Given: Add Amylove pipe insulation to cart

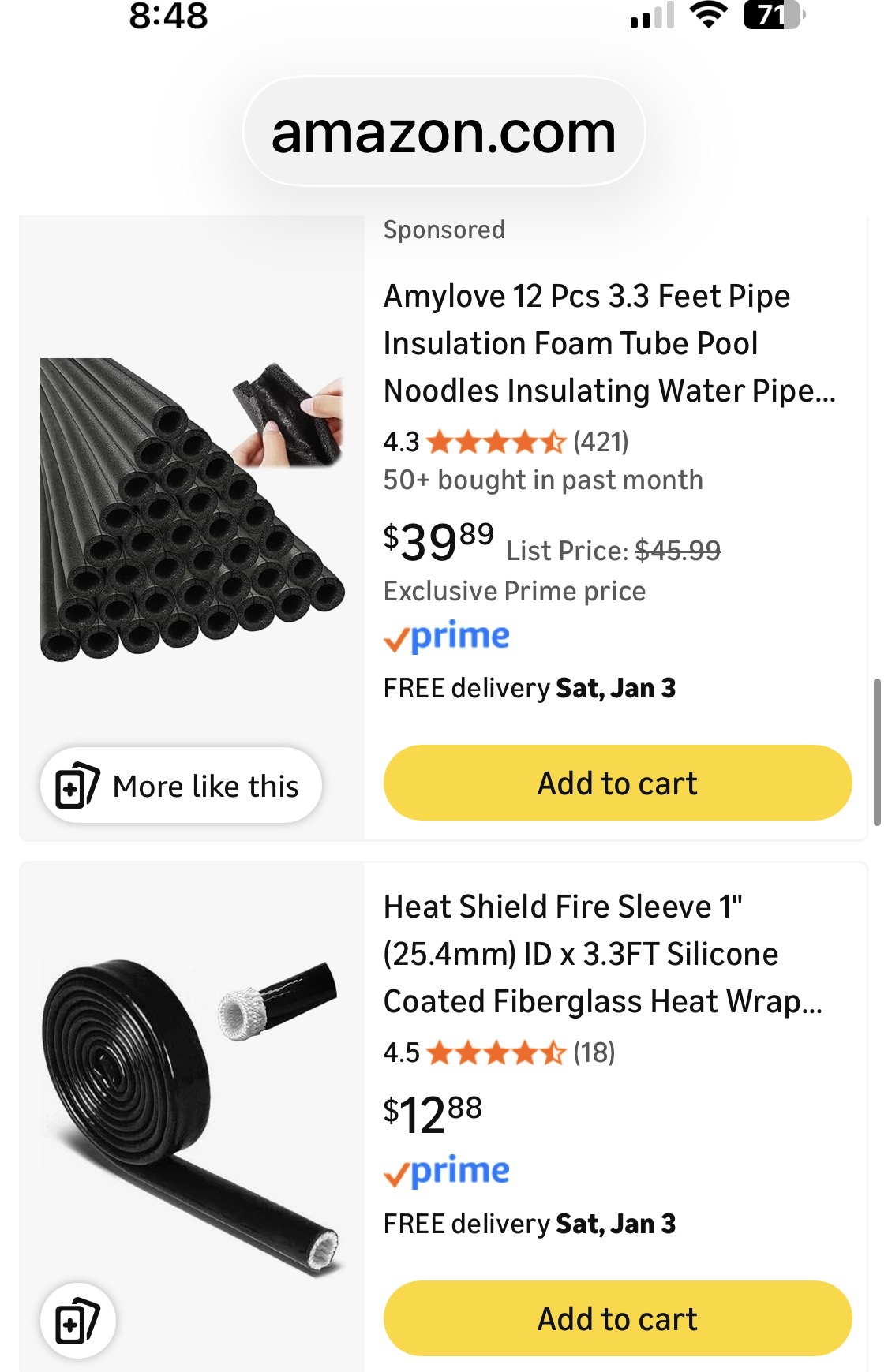Looking at the screenshot, I should (617, 783).
